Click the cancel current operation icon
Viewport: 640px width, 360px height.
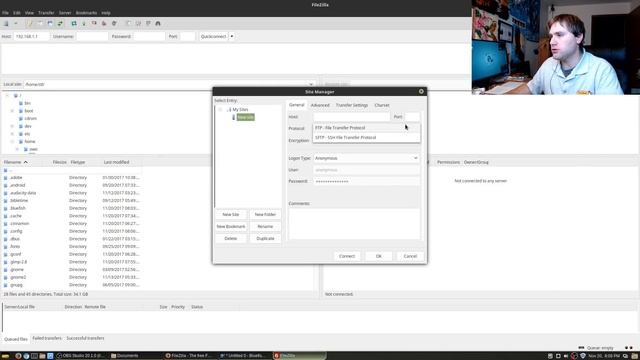point(94,23)
